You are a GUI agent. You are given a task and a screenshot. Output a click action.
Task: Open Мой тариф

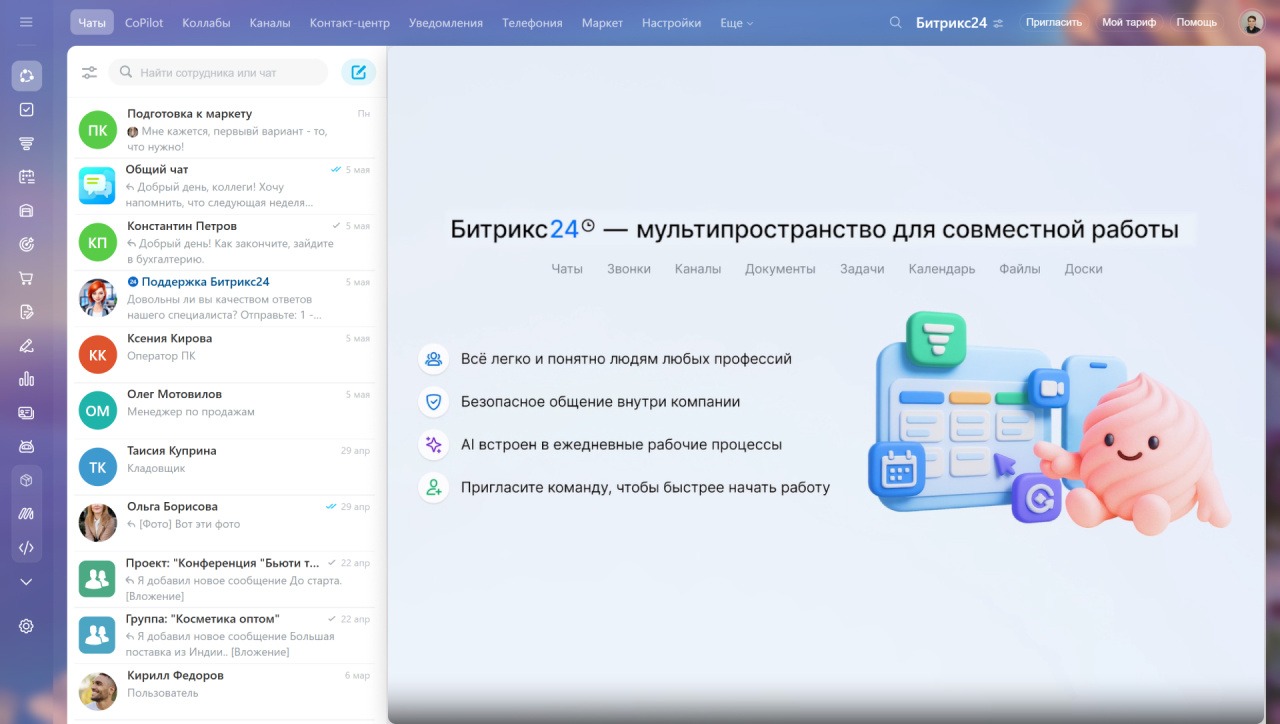(x=1129, y=21)
